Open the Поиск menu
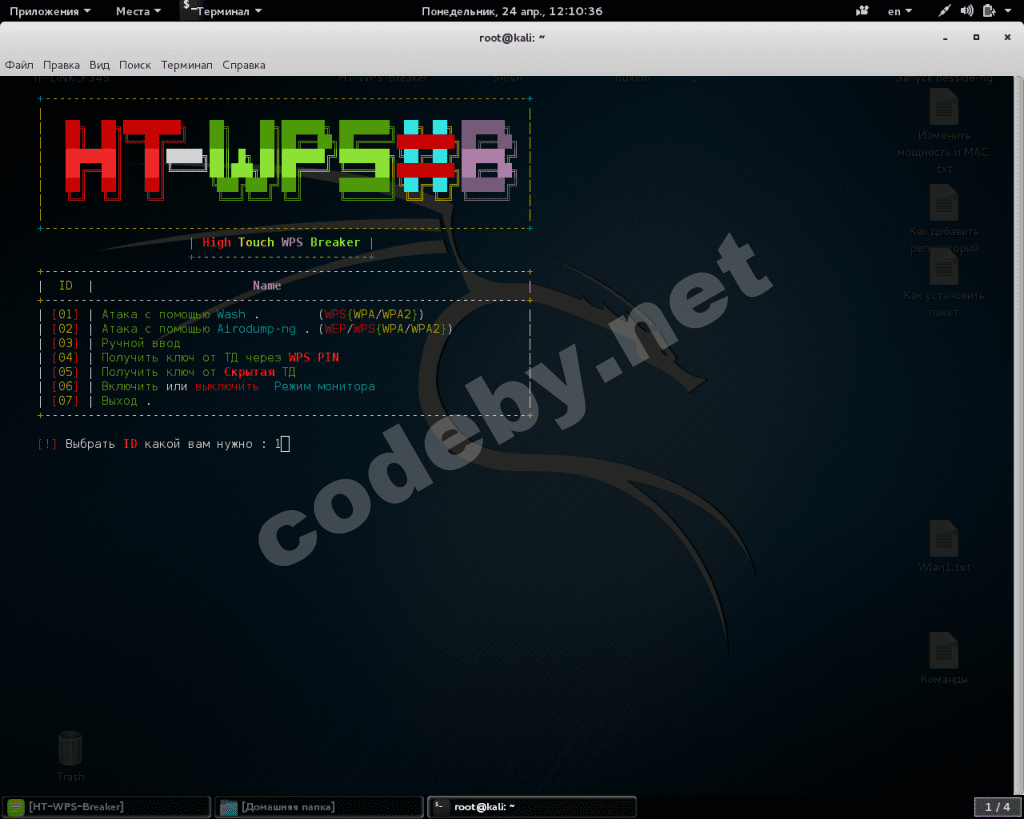 135,65
